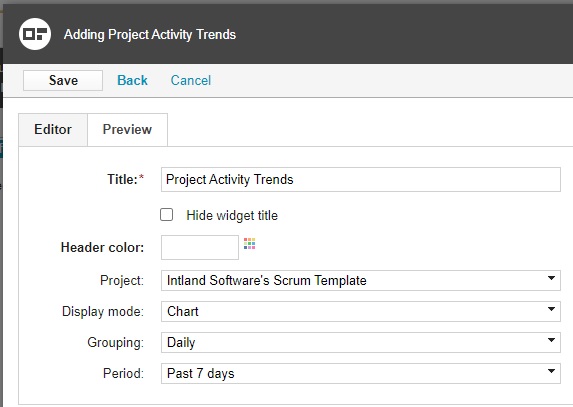Open the Display mode Chart dropdown

coord(361,312)
